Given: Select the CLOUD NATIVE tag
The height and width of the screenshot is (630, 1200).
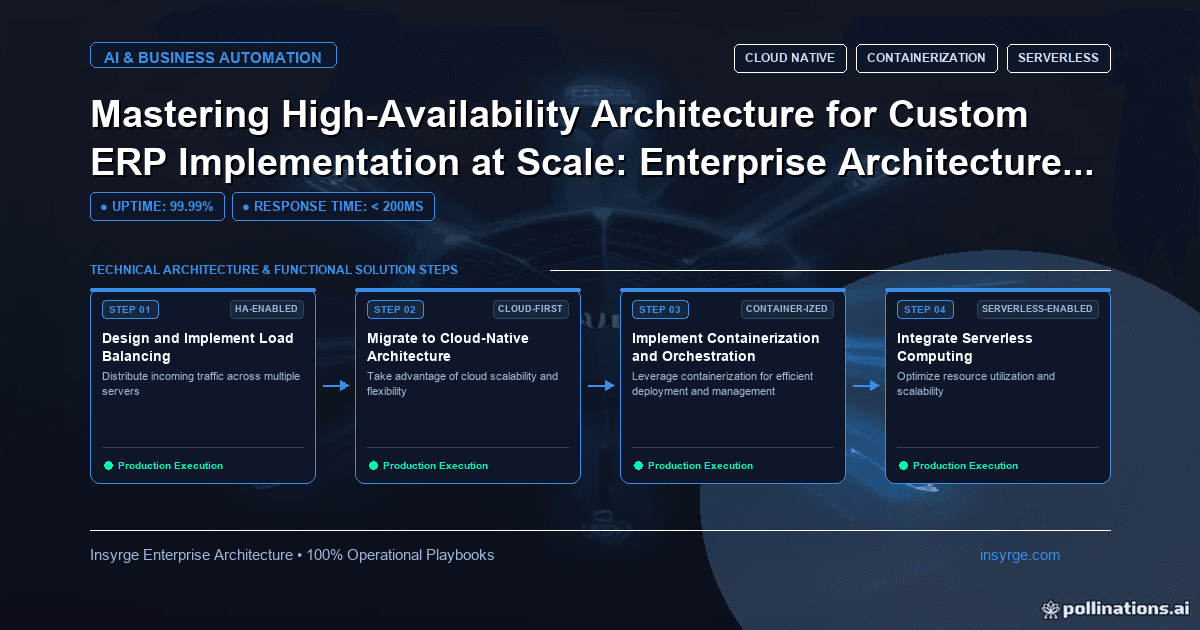Looking at the screenshot, I should (x=790, y=58).
